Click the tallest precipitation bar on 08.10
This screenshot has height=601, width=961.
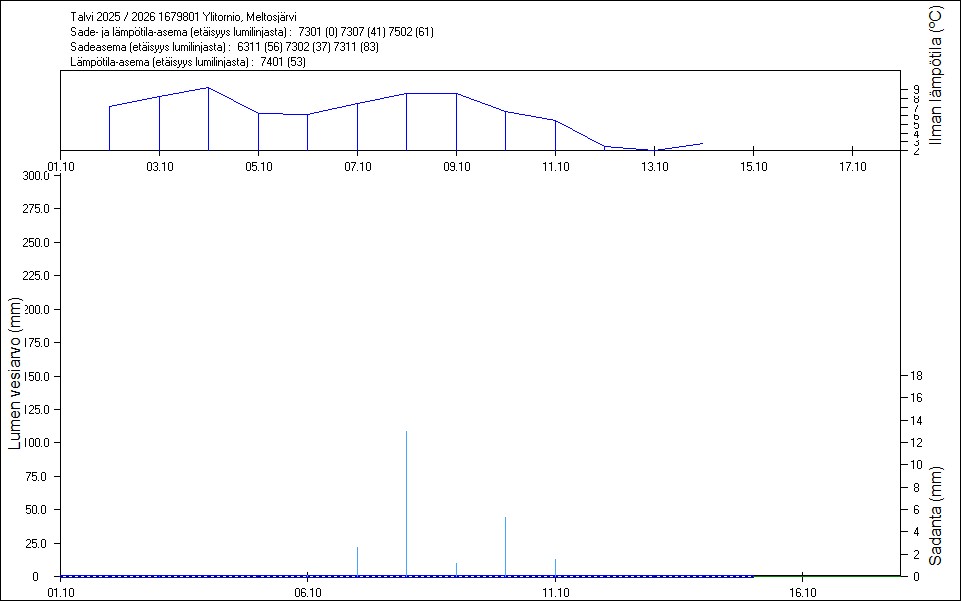click(406, 503)
